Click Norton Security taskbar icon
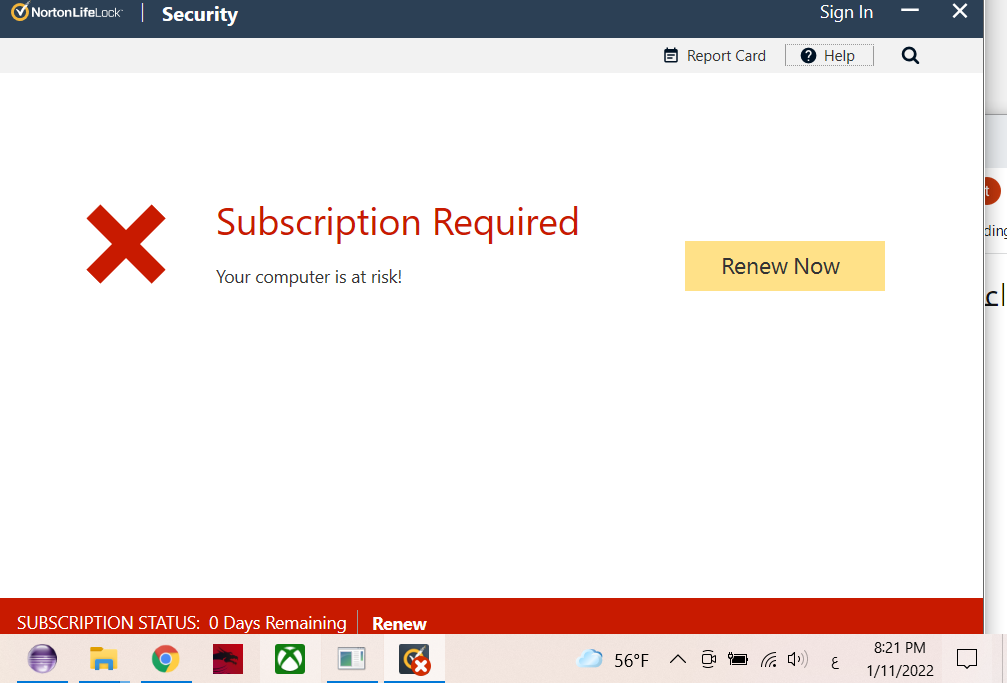Screen dimensions: 1007x683 point(414,659)
